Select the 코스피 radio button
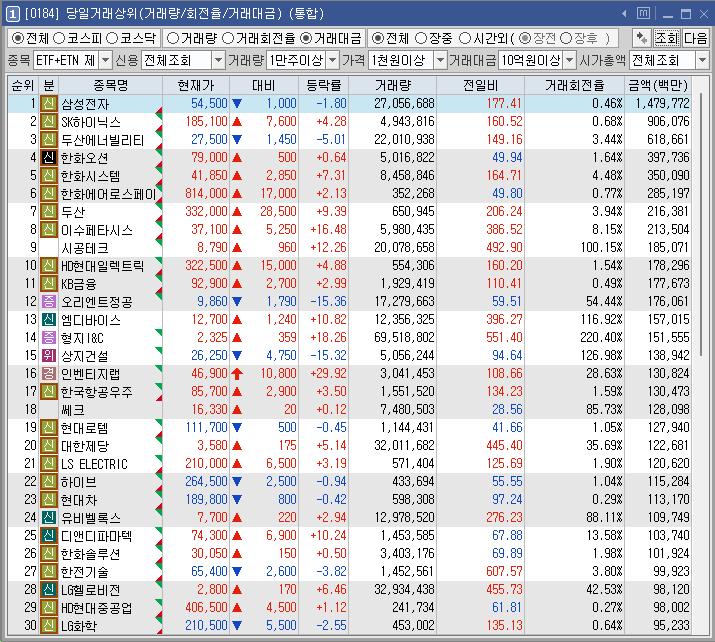715x642 pixels. click(59, 38)
